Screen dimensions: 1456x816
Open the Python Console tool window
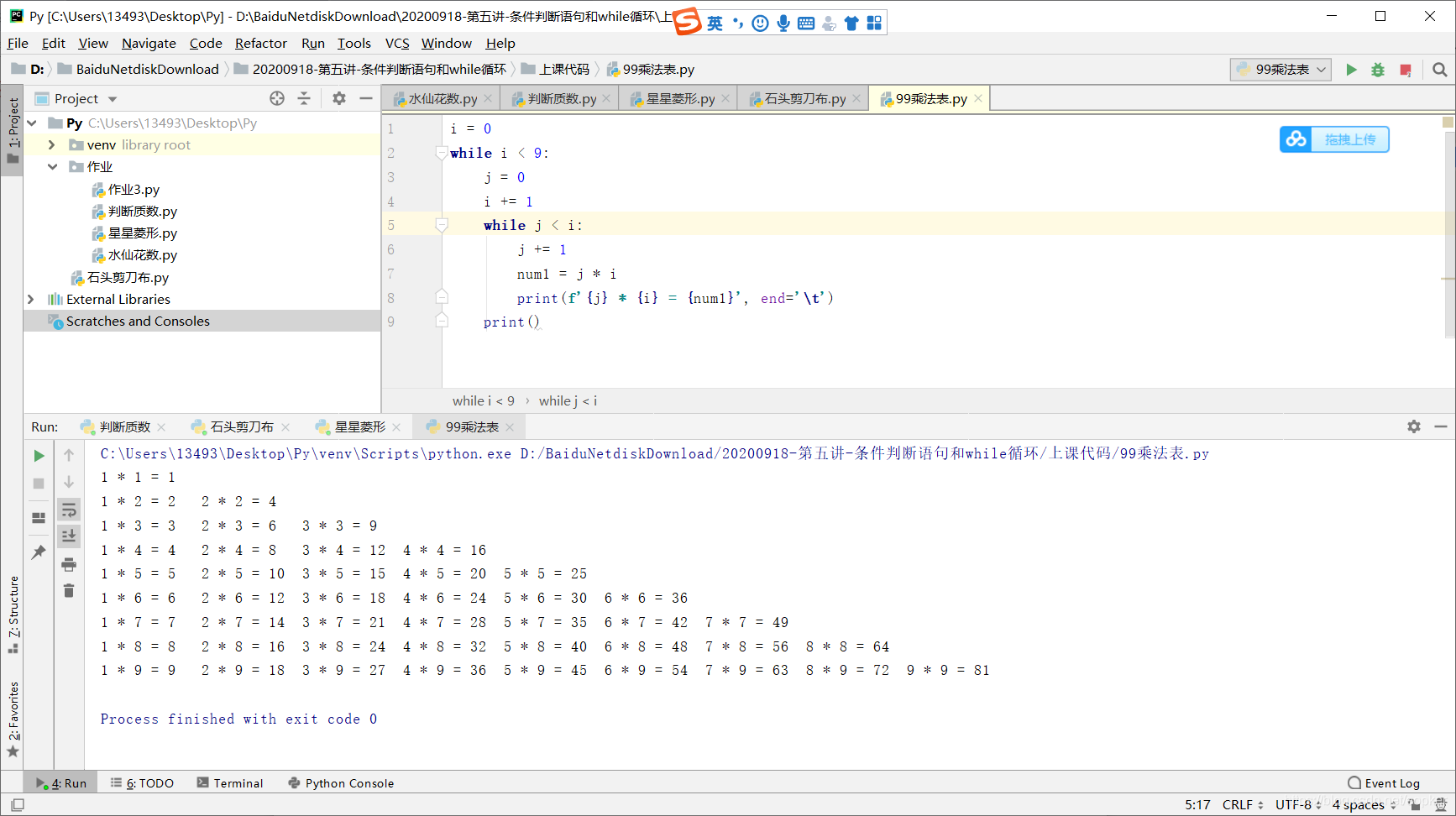pos(341,782)
